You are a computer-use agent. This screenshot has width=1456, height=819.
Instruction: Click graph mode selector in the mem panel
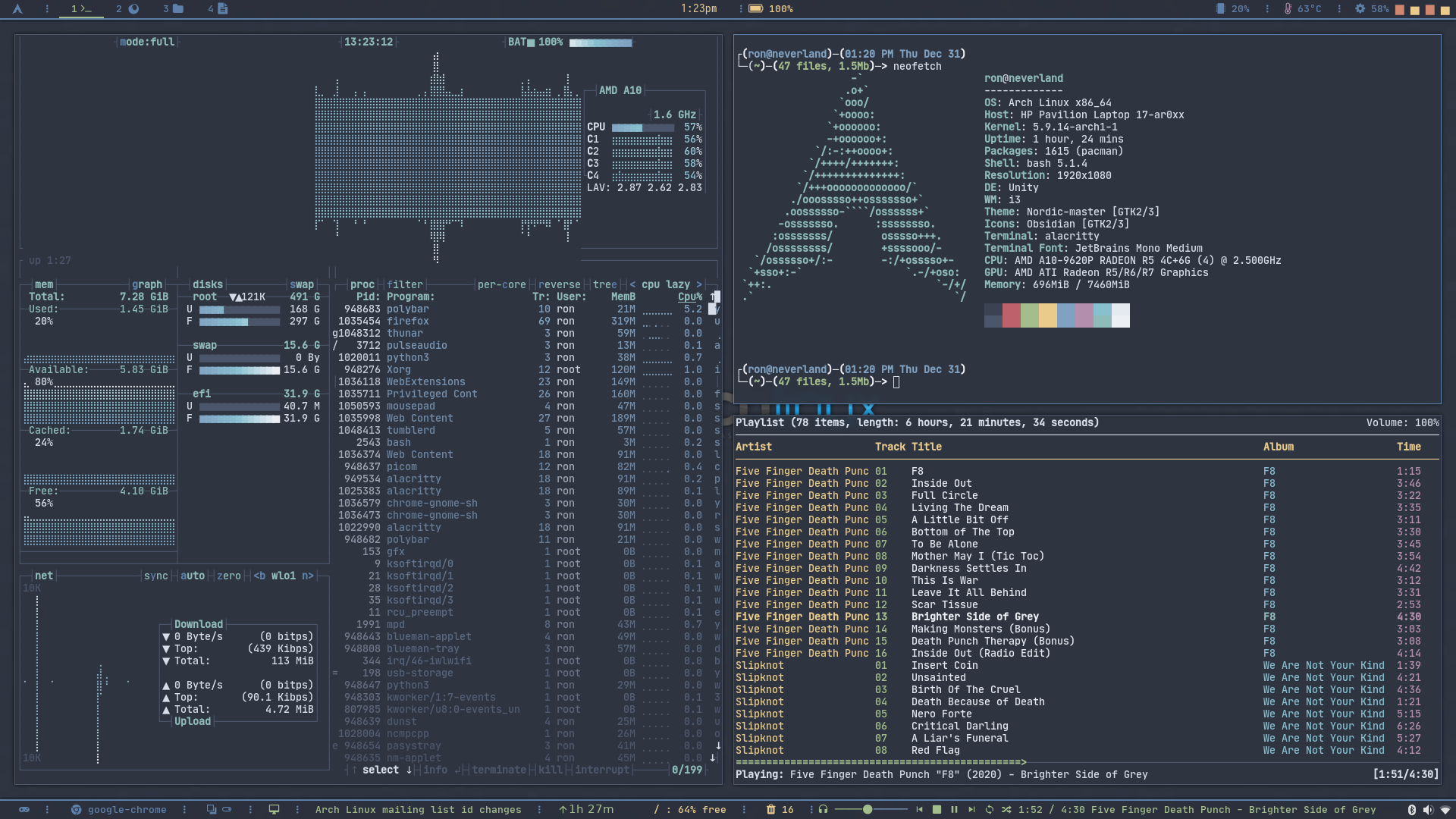[x=149, y=284]
